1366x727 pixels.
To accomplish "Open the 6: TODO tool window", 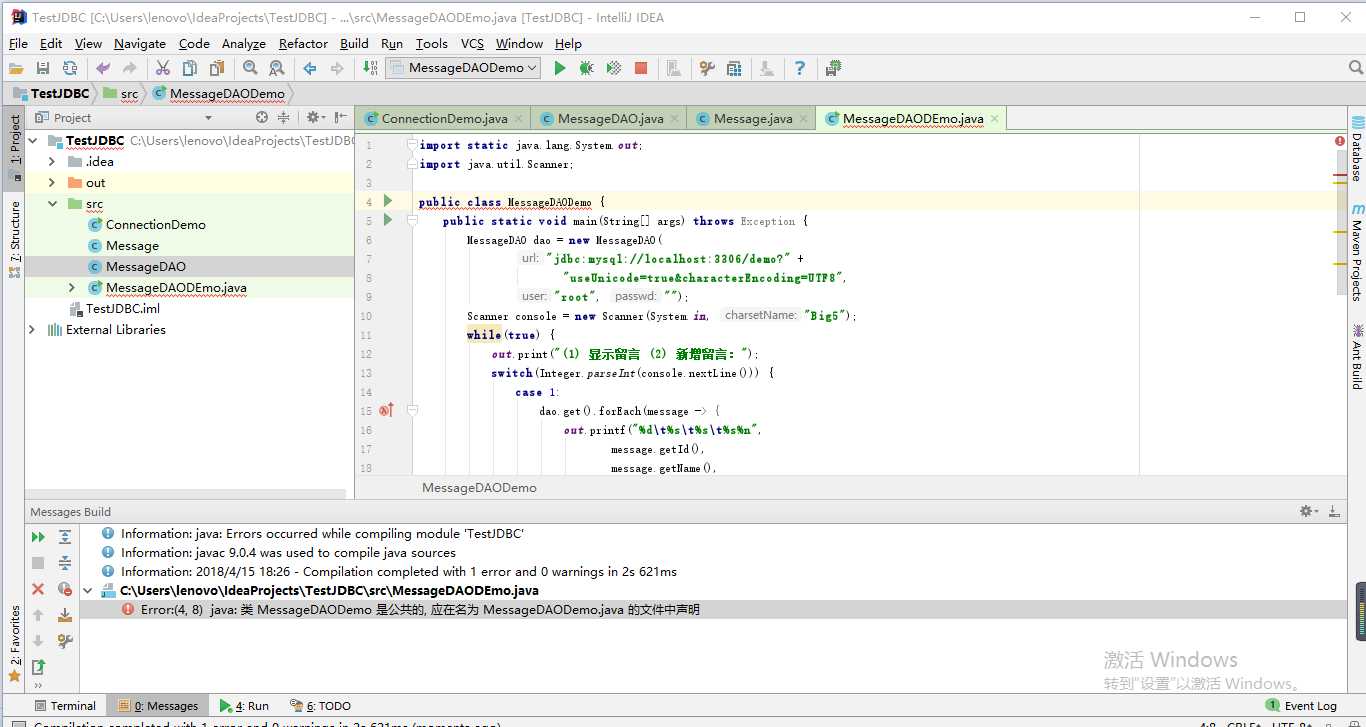I will click(x=320, y=705).
